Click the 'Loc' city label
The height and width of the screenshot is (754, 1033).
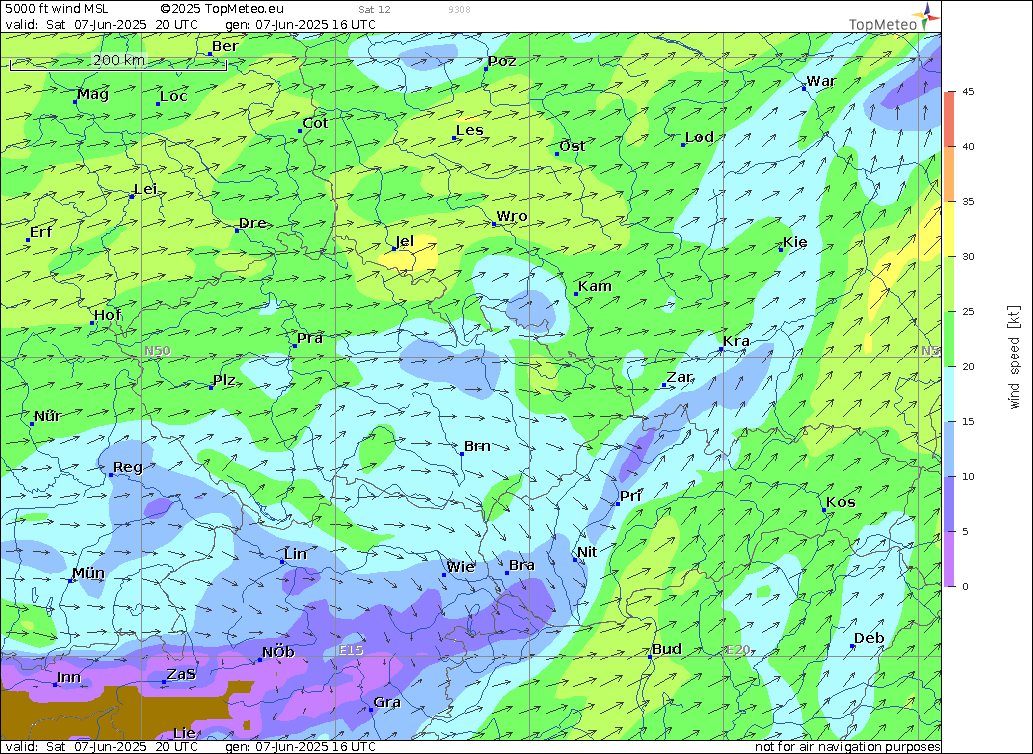pos(174,96)
